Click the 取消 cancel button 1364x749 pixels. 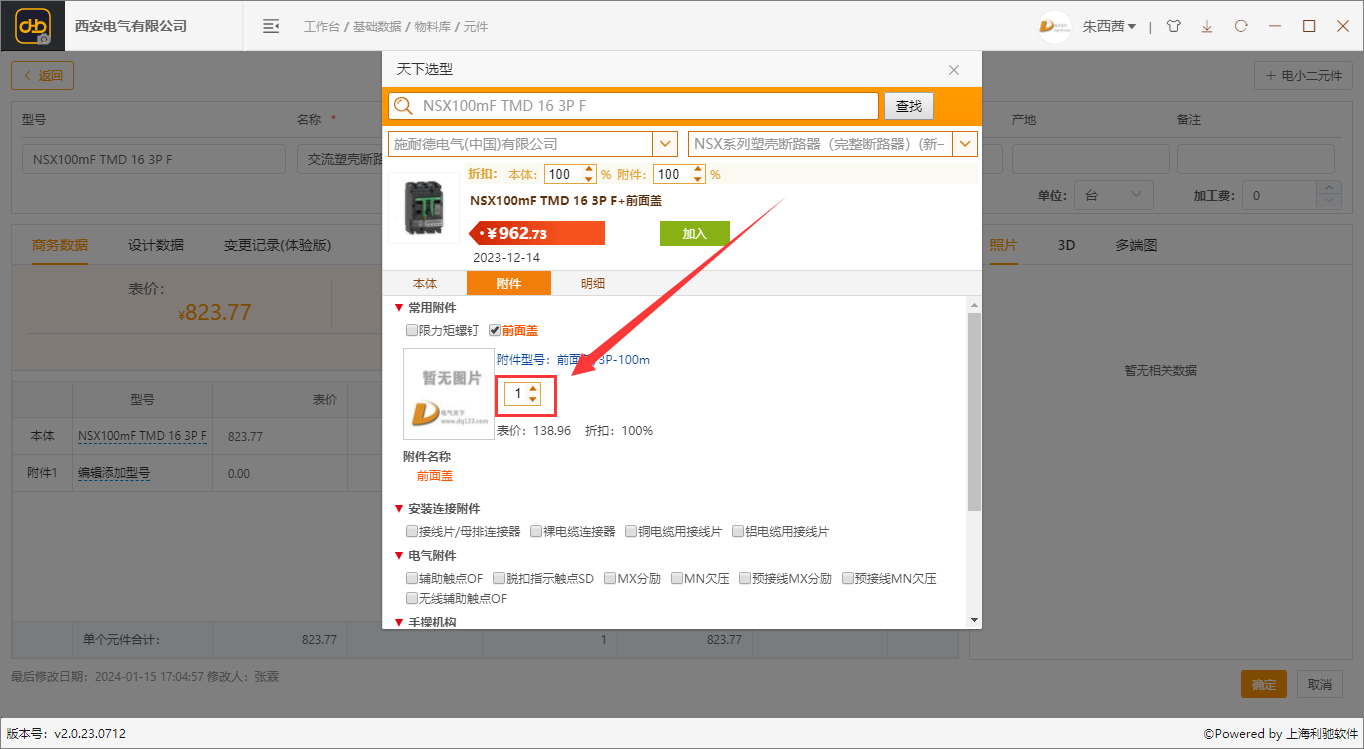coord(1320,684)
